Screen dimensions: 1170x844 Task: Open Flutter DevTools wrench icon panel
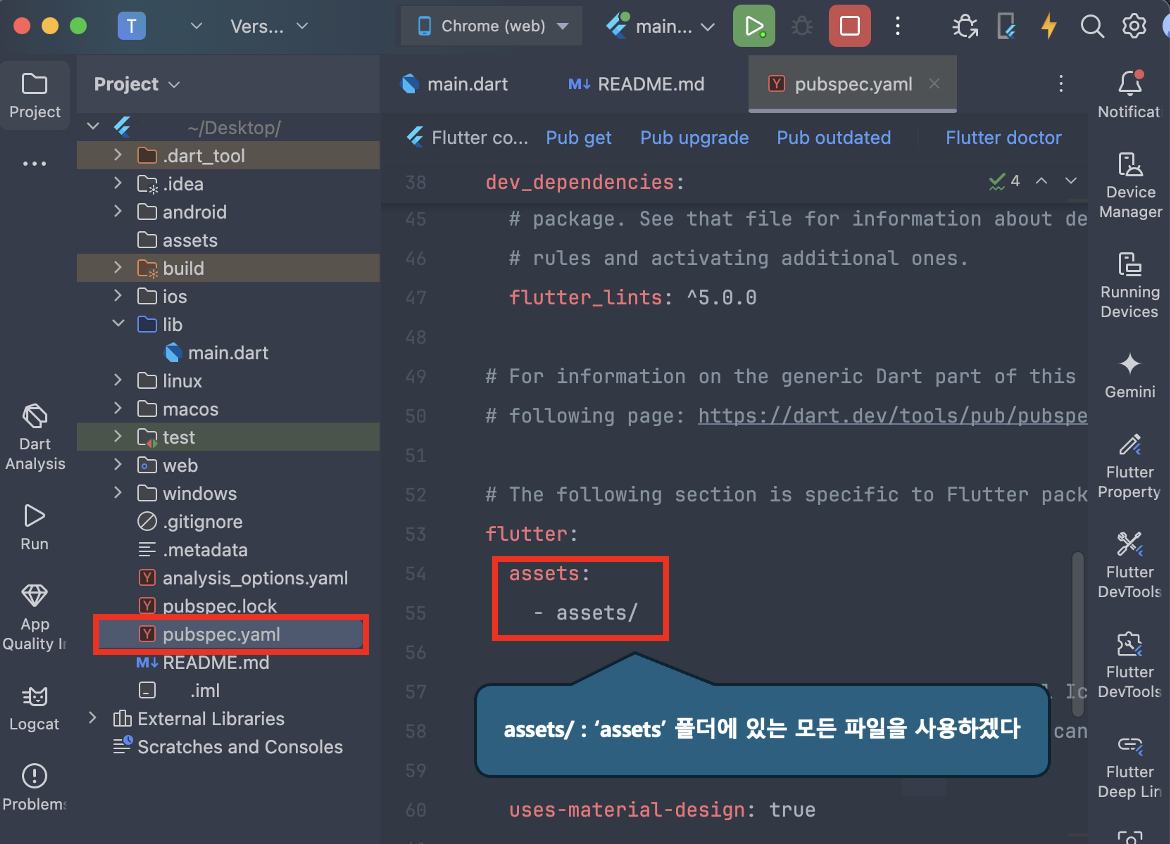coord(1130,566)
